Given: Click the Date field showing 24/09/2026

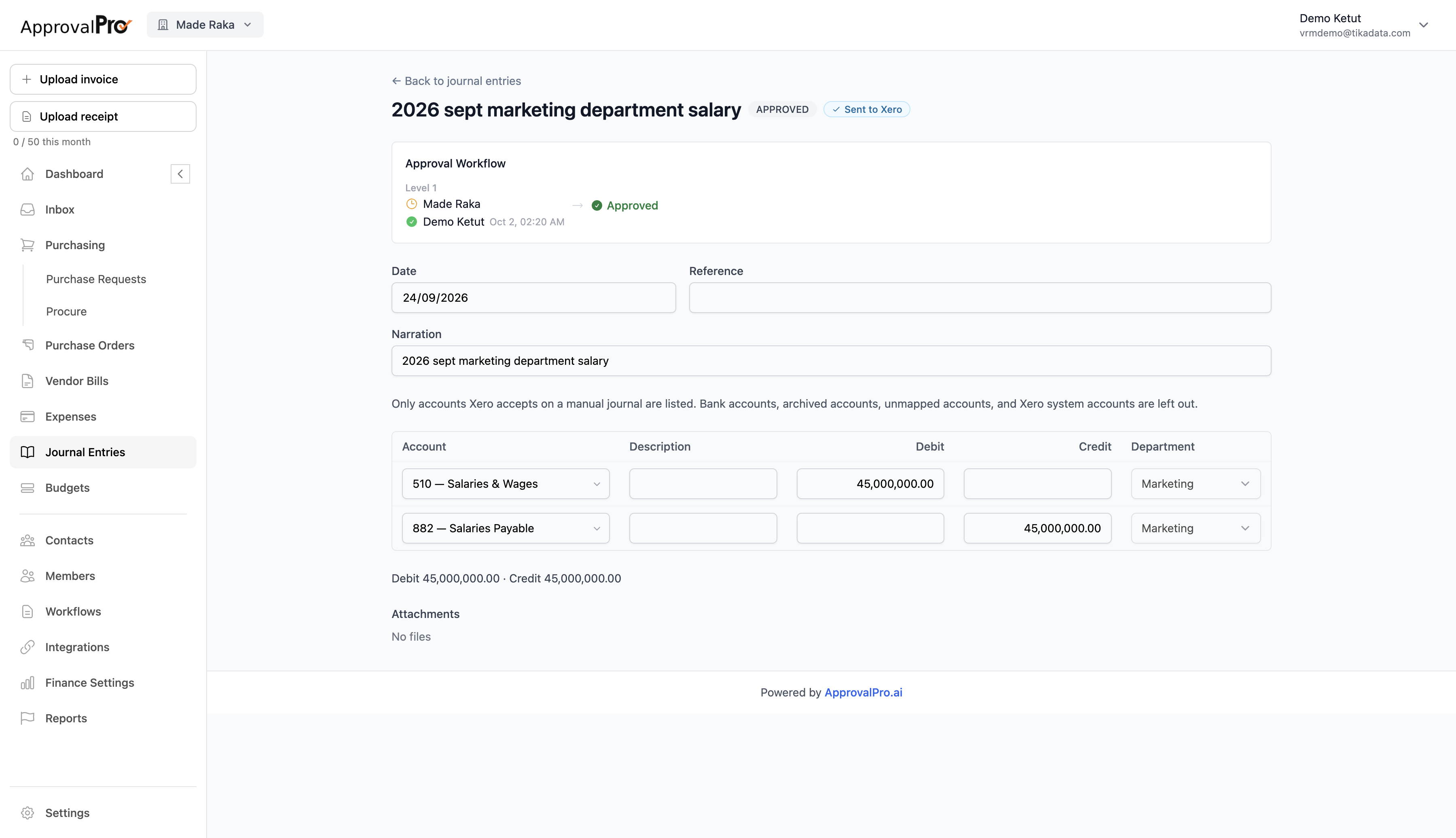Looking at the screenshot, I should (x=533, y=298).
